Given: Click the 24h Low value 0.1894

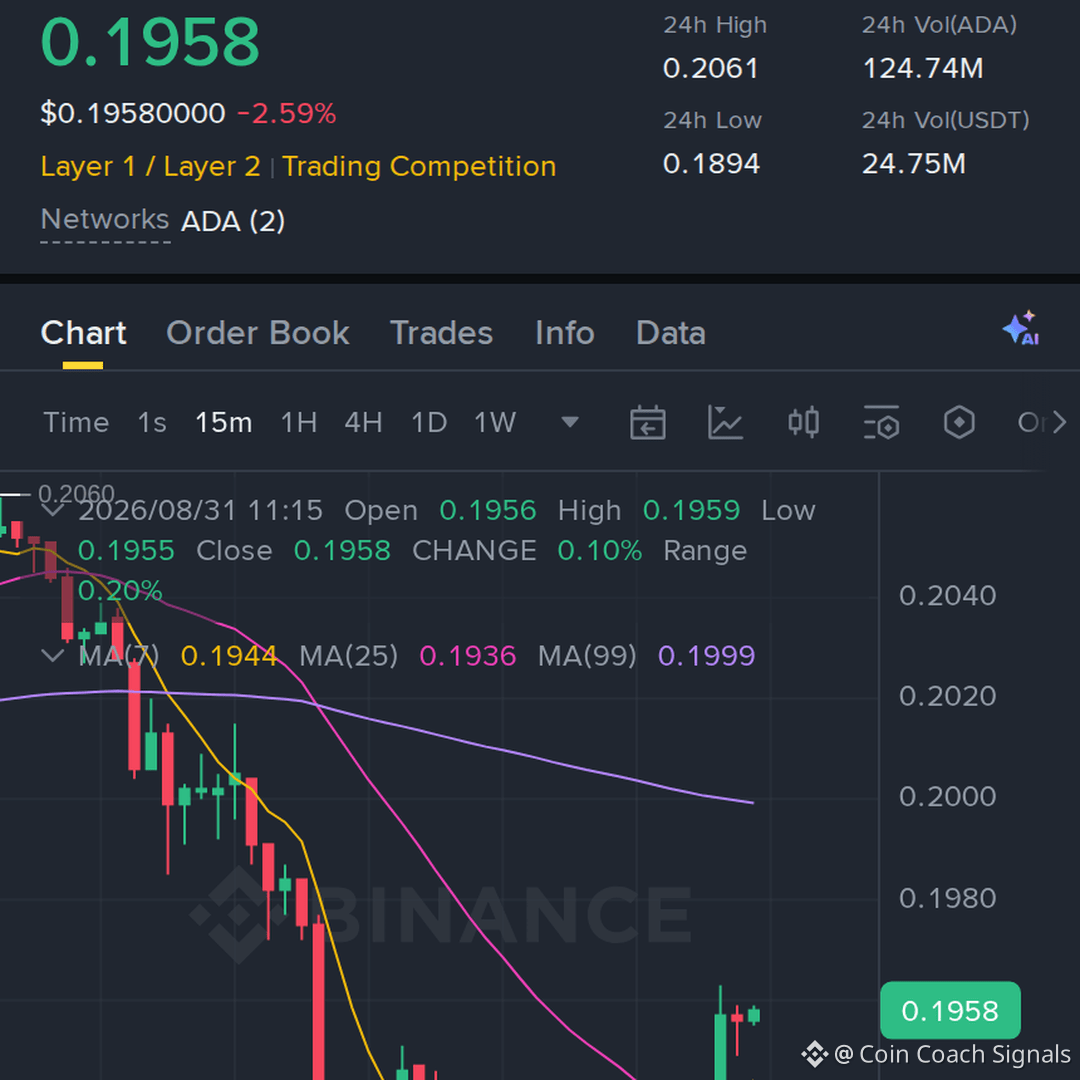Looking at the screenshot, I should [711, 164].
